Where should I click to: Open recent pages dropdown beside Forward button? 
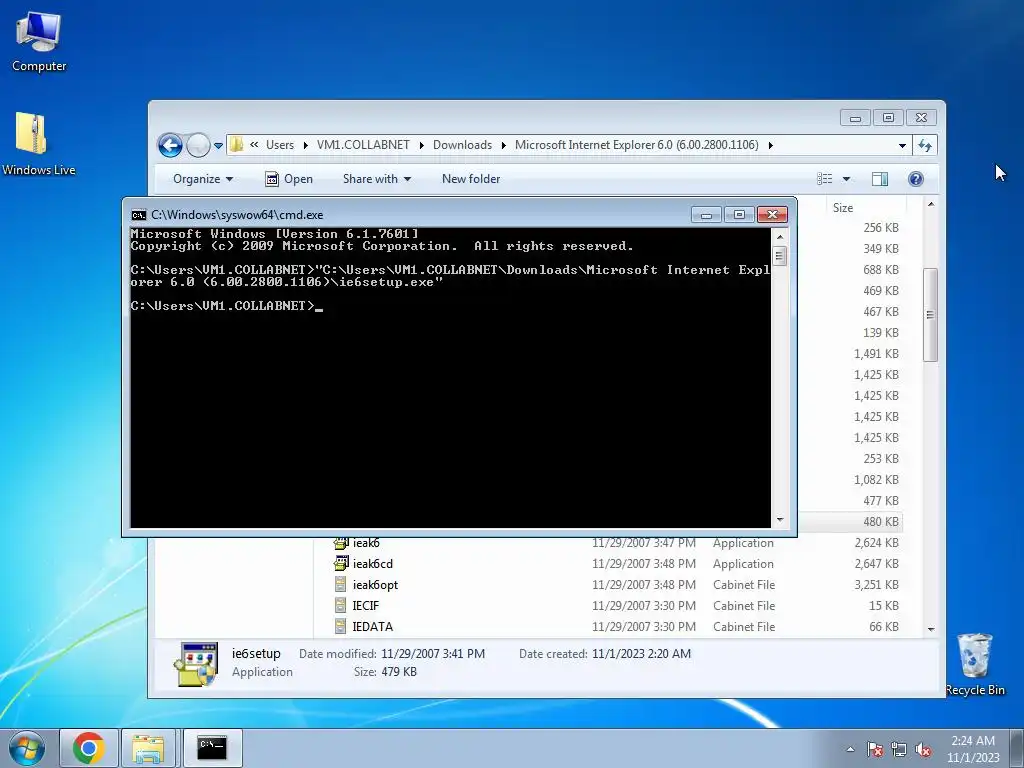(218, 146)
